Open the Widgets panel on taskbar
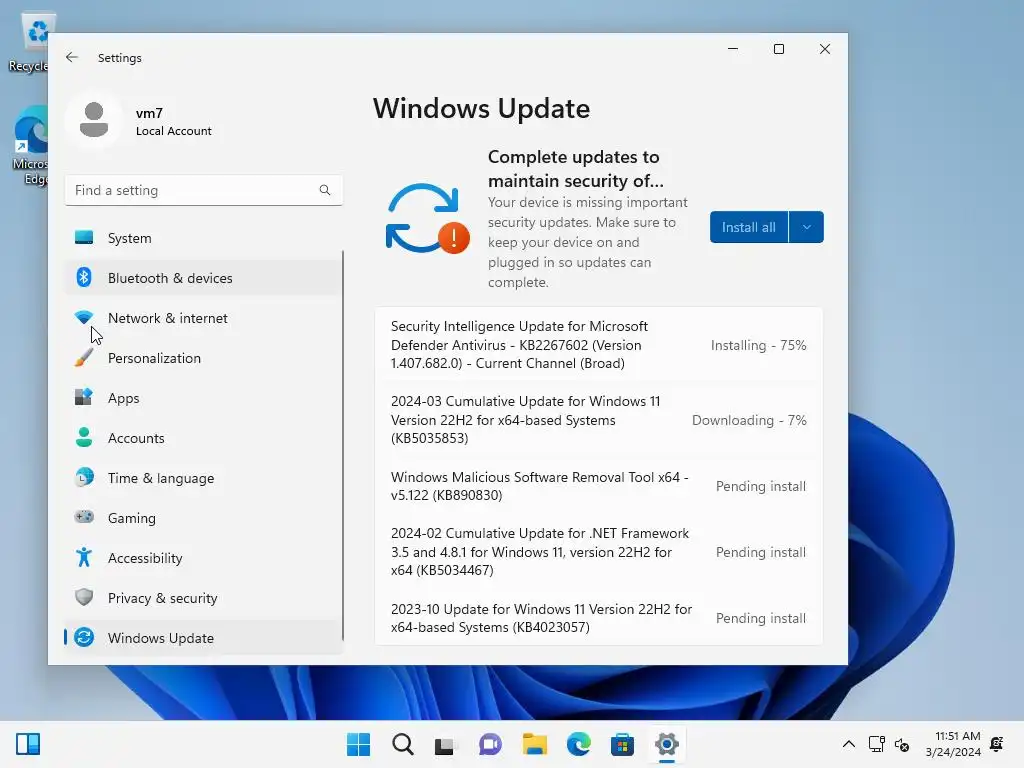1024x768 pixels. click(x=28, y=744)
